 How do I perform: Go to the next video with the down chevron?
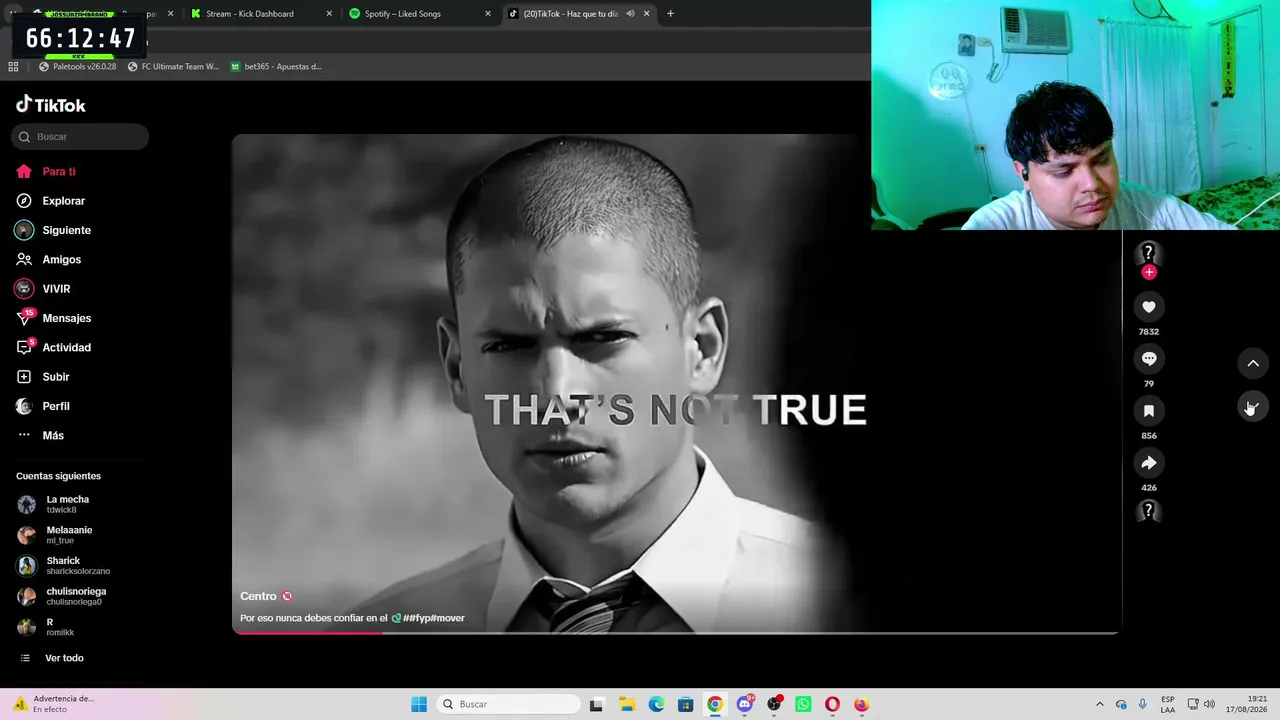1253,406
